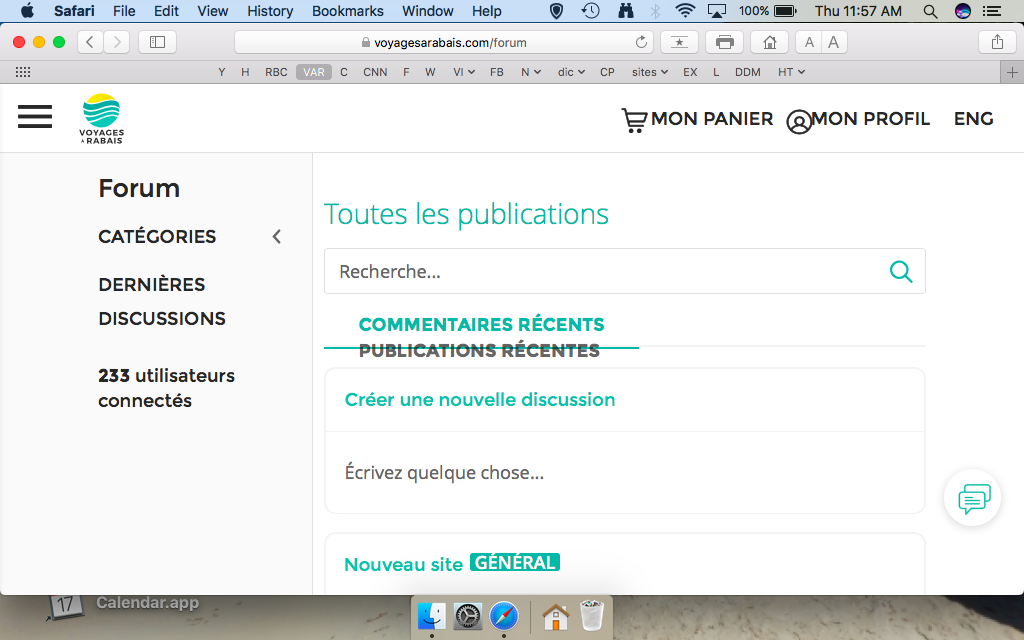The width and height of the screenshot is (1024, 640).
Task: Collapse the Catégories chevron
Action: (277, 236)
